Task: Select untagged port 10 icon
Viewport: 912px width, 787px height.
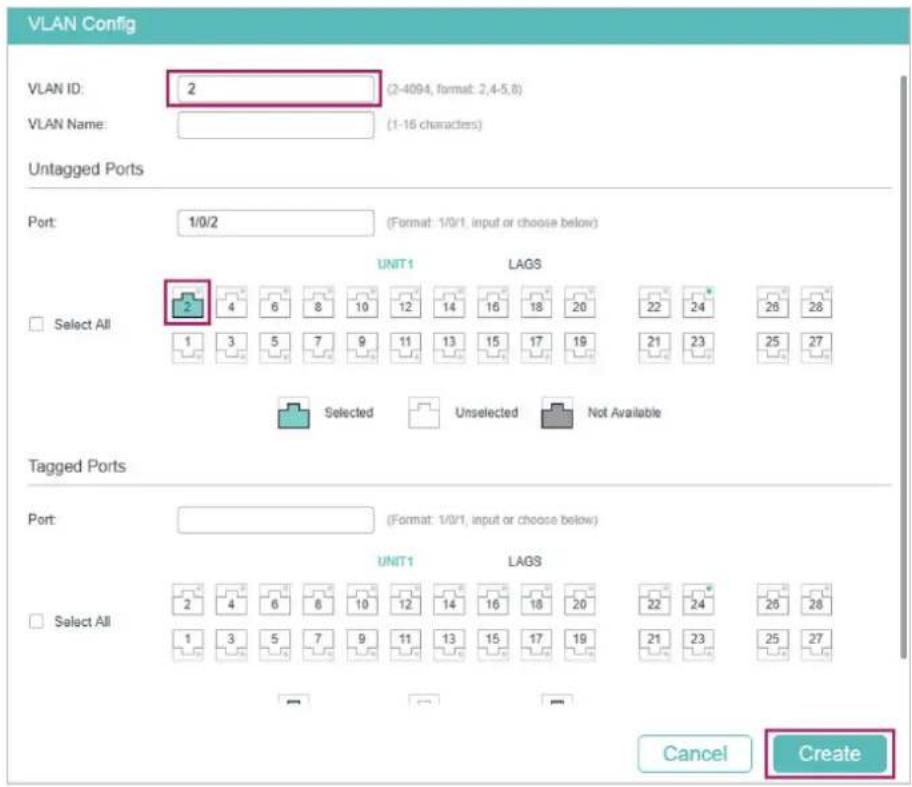Action: point(362,302)
